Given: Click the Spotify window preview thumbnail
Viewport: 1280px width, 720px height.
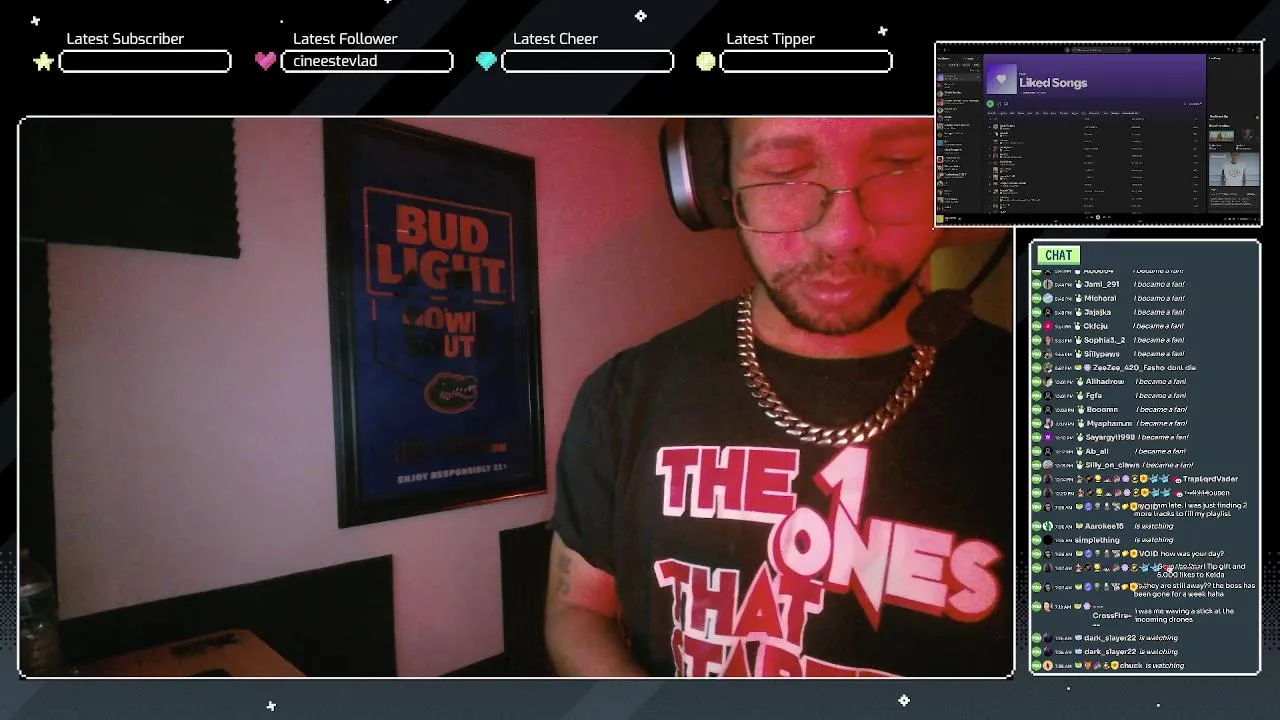Looking at the screenshot, I should click(x=1098, y=134).
